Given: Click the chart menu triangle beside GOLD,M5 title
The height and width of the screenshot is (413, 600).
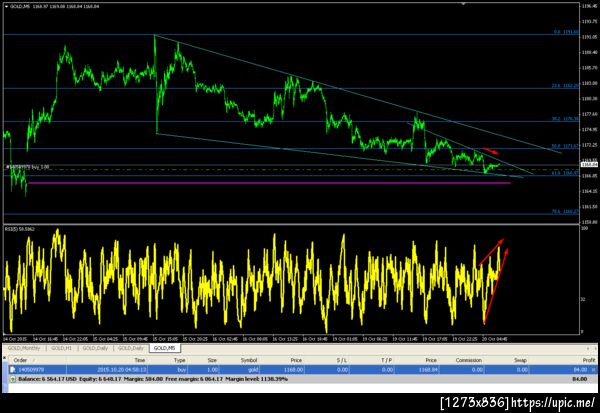Looking at the screenshot, I should [x=6, y=7].
